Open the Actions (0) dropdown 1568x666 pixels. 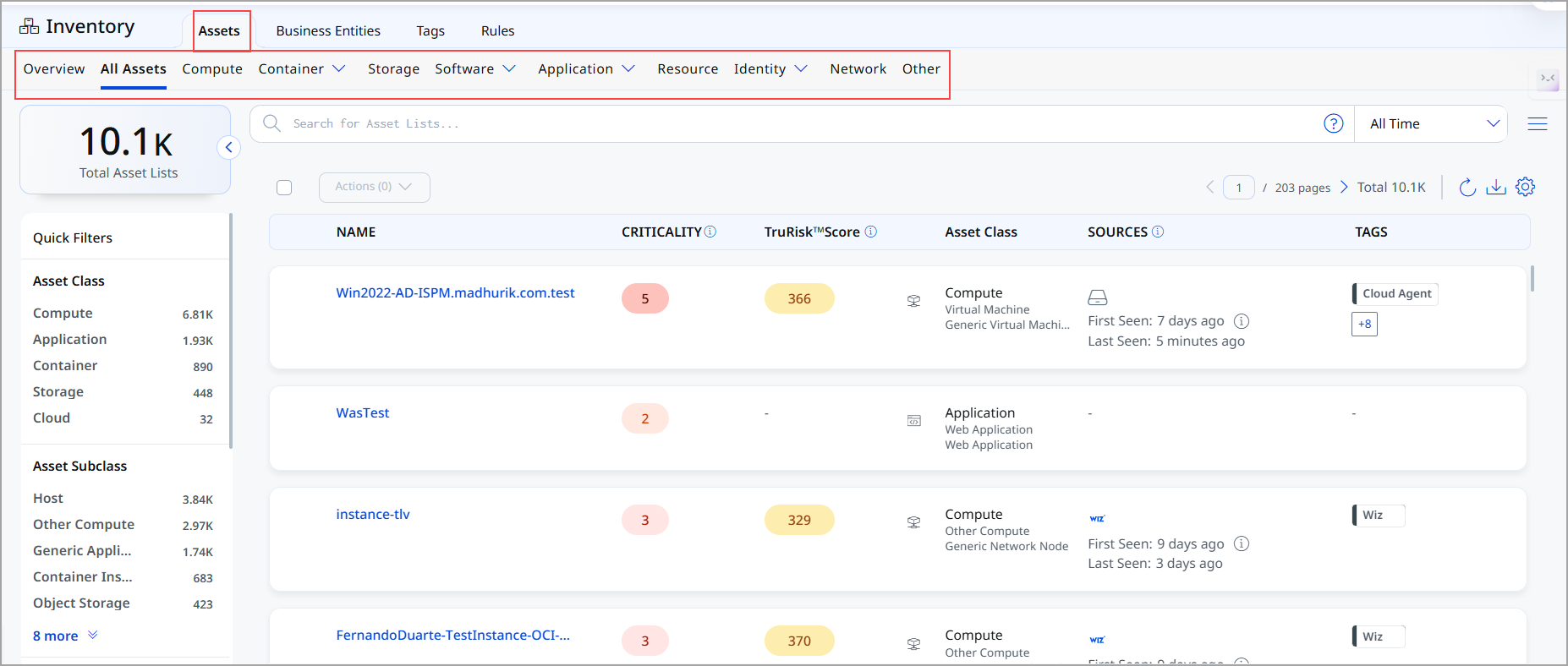click(374, 187)
